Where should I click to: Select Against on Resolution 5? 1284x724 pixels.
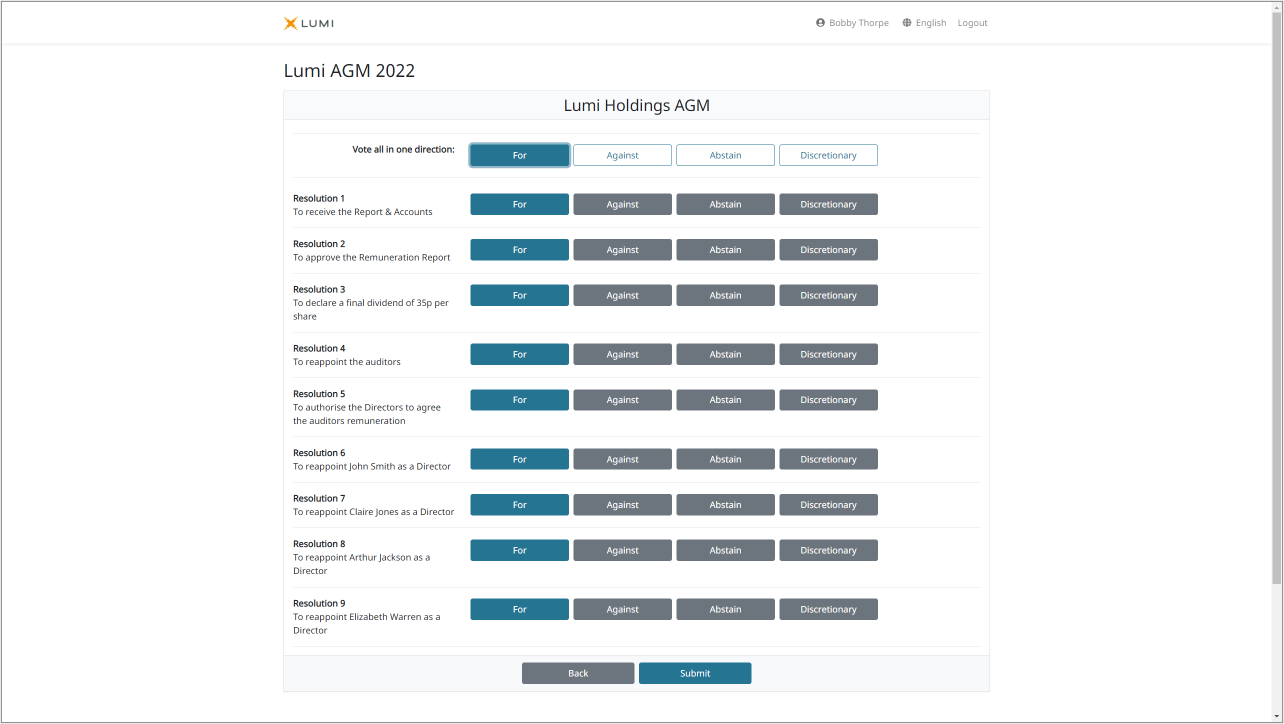tap(623, 400)
